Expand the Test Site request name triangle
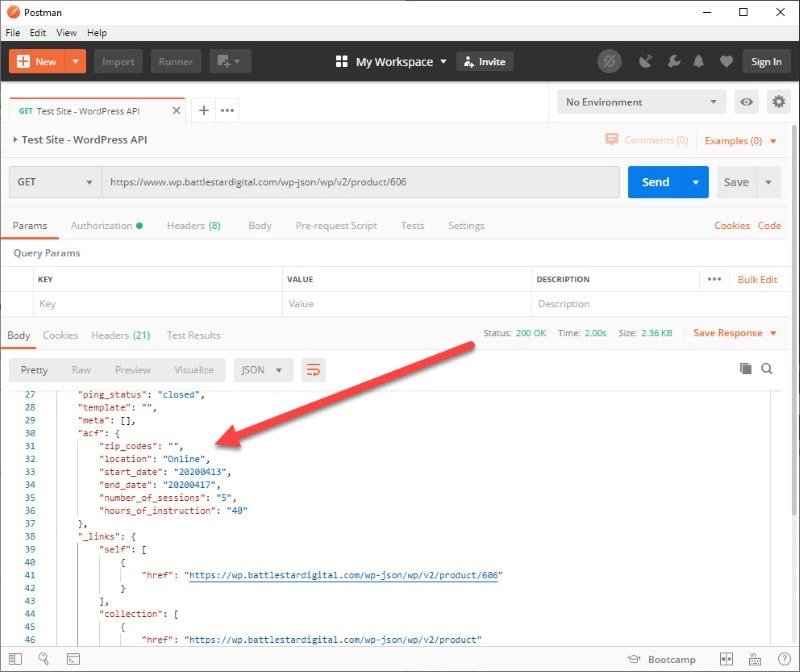800x672 pixels. (15, 139)
